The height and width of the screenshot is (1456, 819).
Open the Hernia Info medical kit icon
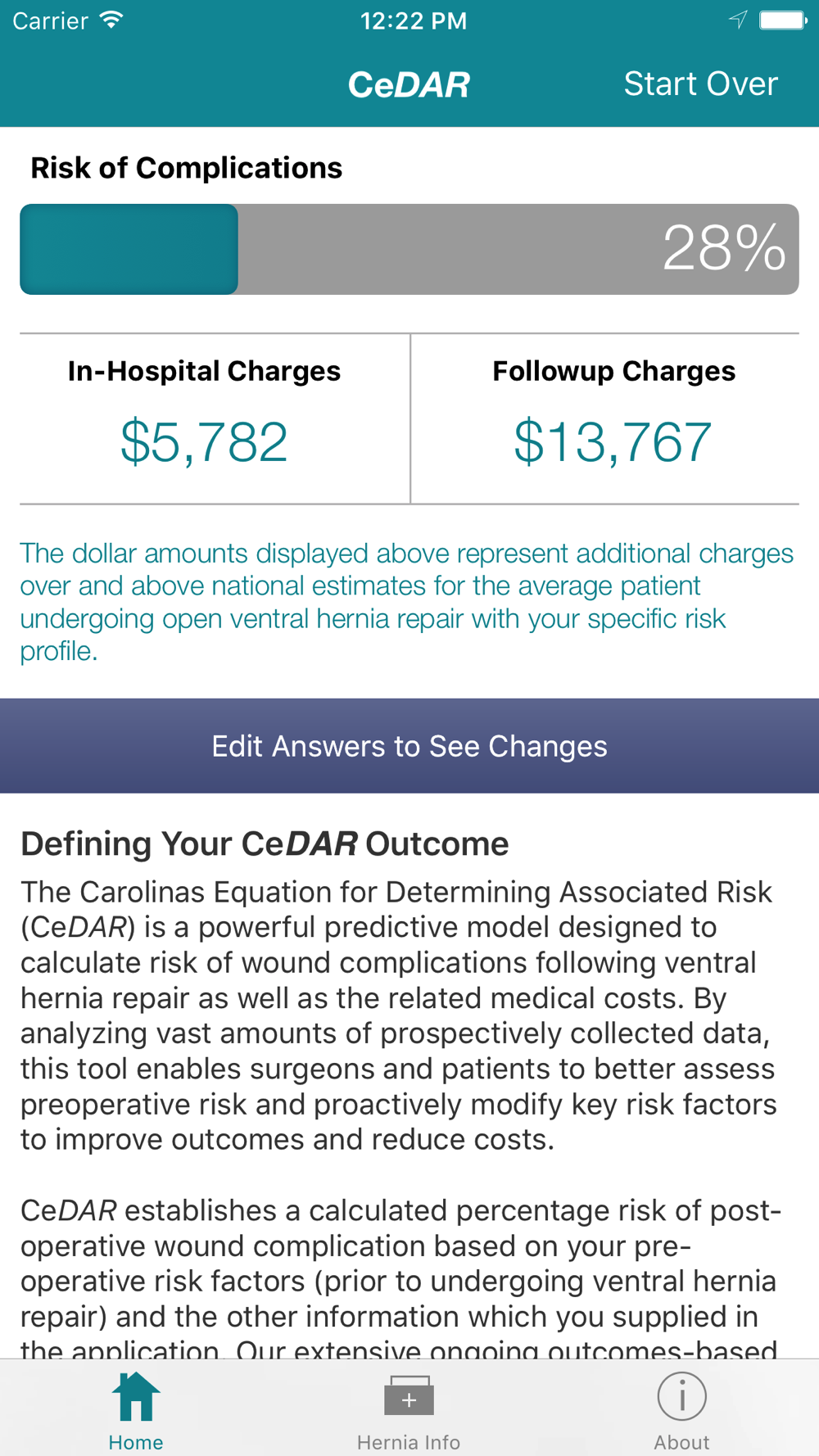tap(409, 1396)
